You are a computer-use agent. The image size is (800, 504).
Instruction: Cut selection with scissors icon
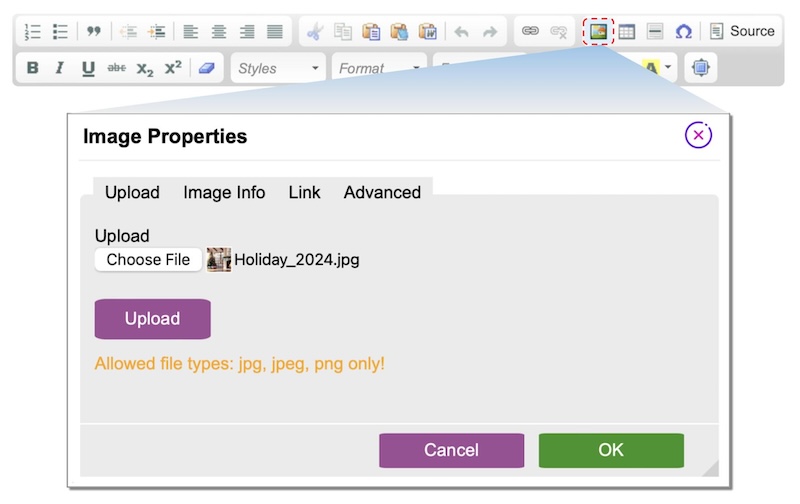pos(315,32)
